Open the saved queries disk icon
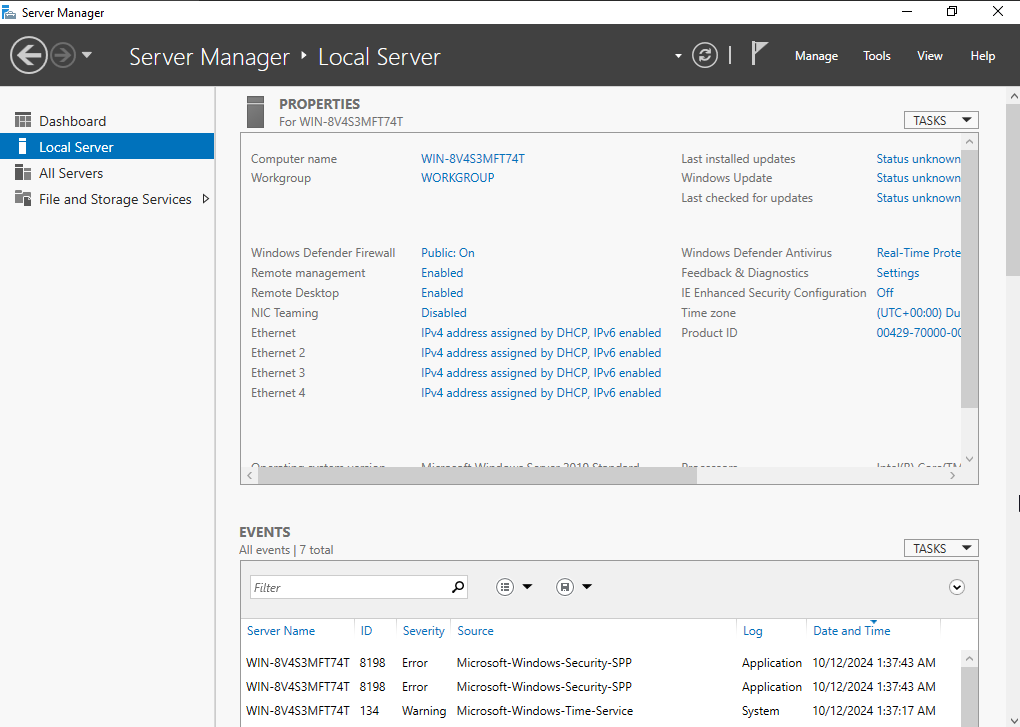Viewport: 1020px width, 727px height. (x=565, y=587)
